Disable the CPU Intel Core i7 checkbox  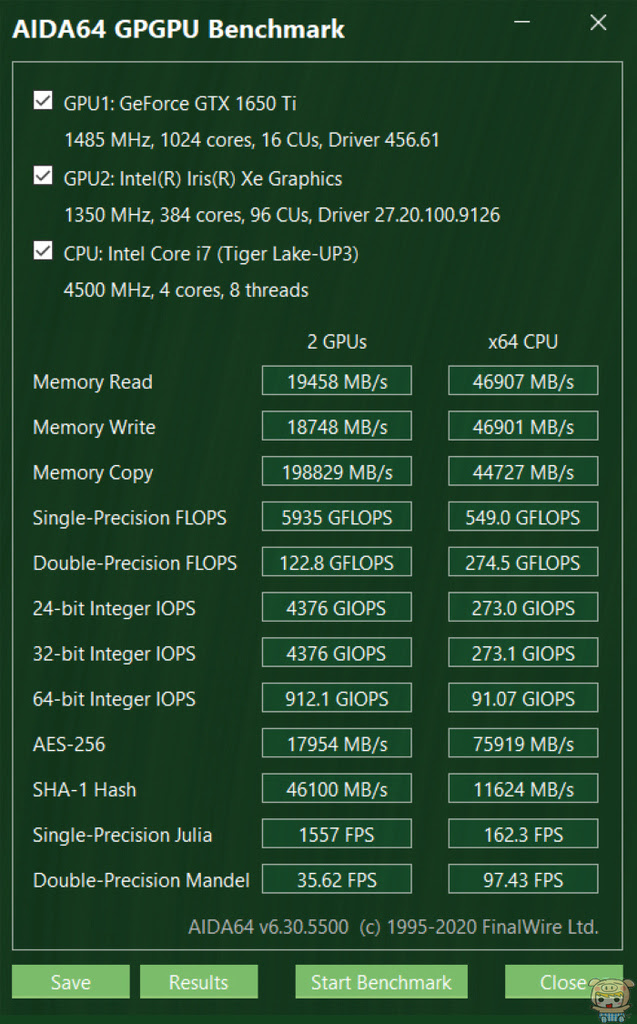pyautogui.click(x=43, y=251)
